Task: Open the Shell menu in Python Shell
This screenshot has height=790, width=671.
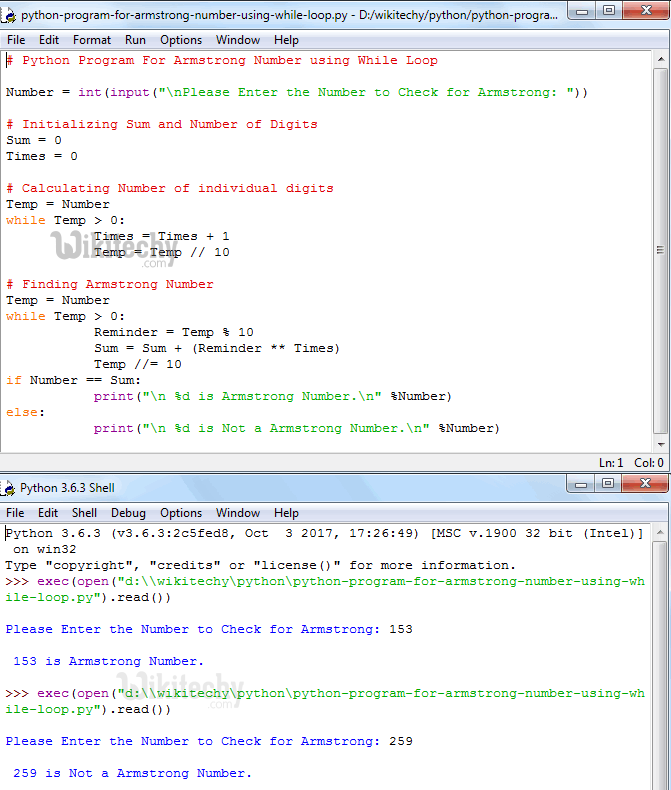Action: click(84, 513)
